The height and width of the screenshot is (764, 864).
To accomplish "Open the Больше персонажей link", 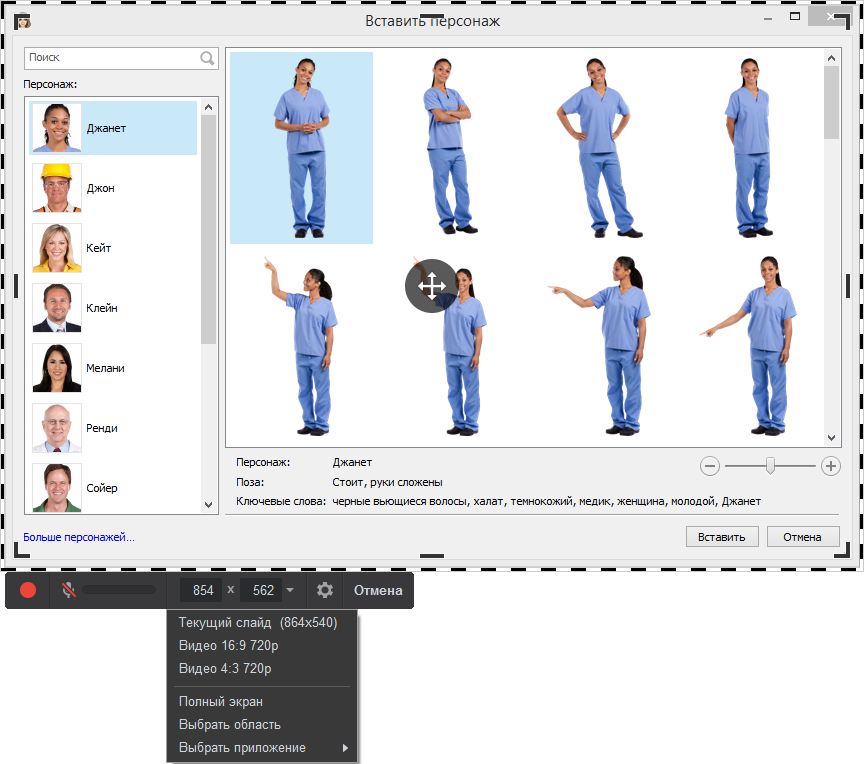I will 79,537.
